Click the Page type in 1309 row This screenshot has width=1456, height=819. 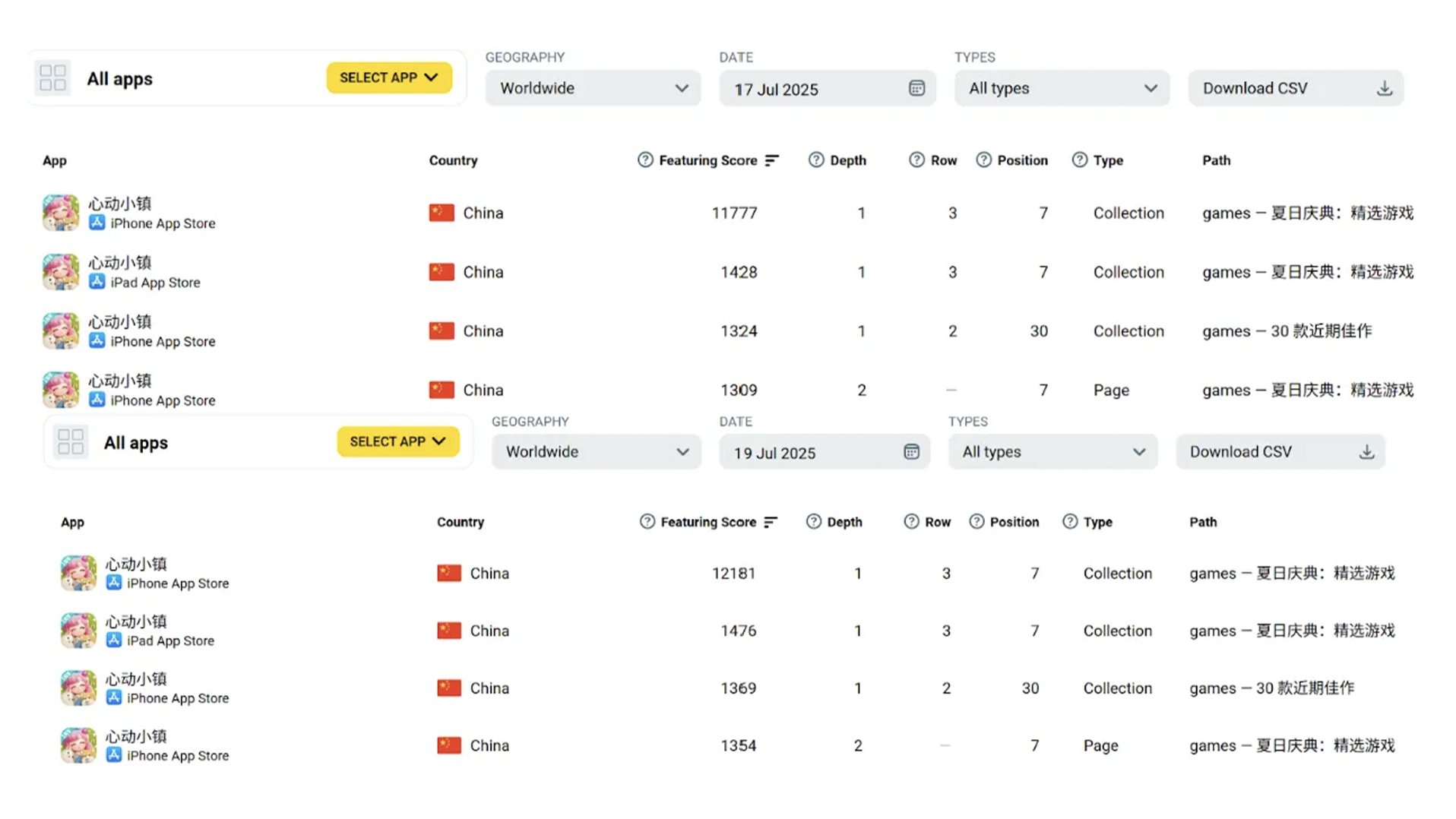click(x=1111, y=391)
